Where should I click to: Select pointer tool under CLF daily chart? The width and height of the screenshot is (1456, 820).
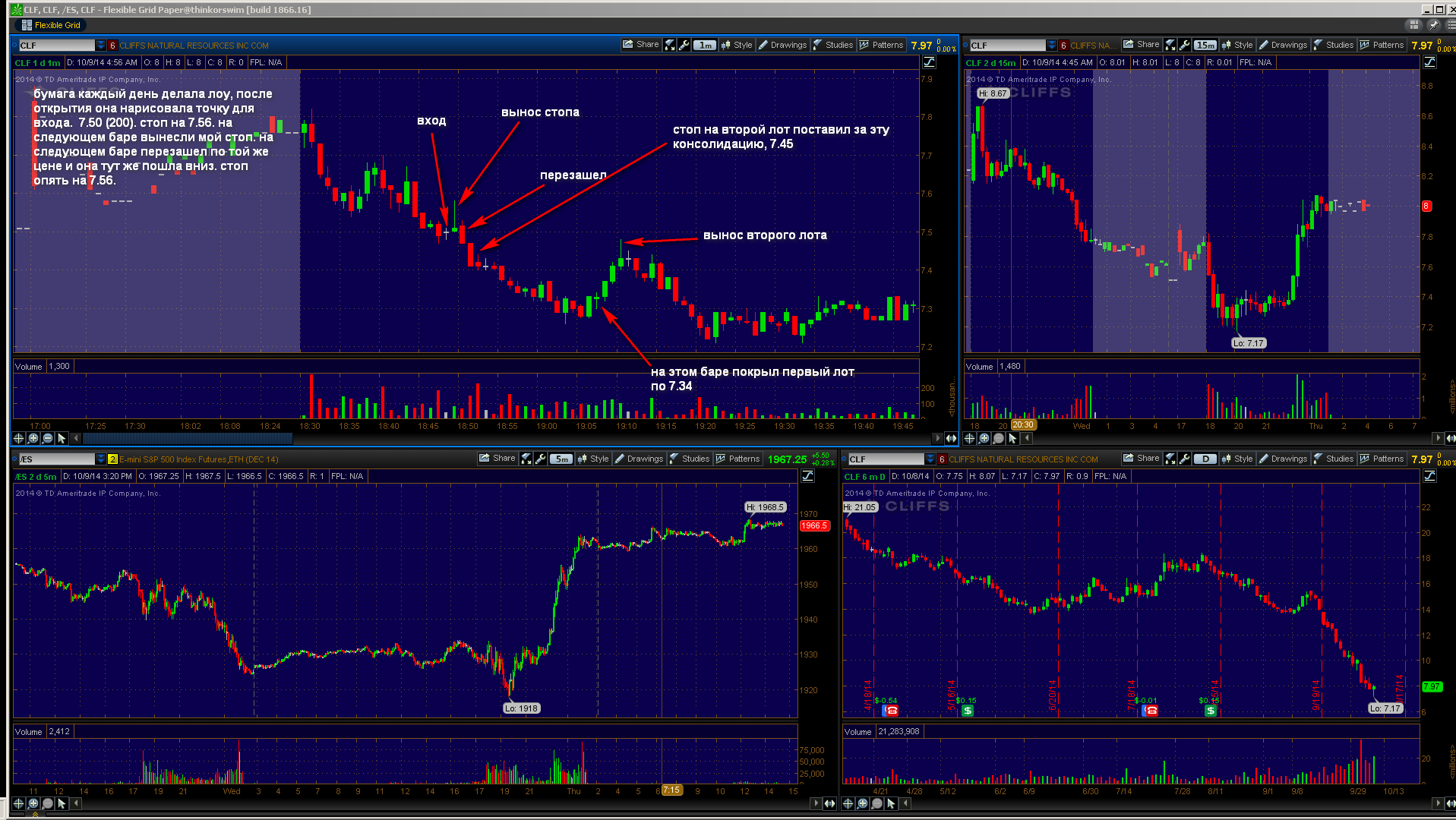[x=892, y=803]
